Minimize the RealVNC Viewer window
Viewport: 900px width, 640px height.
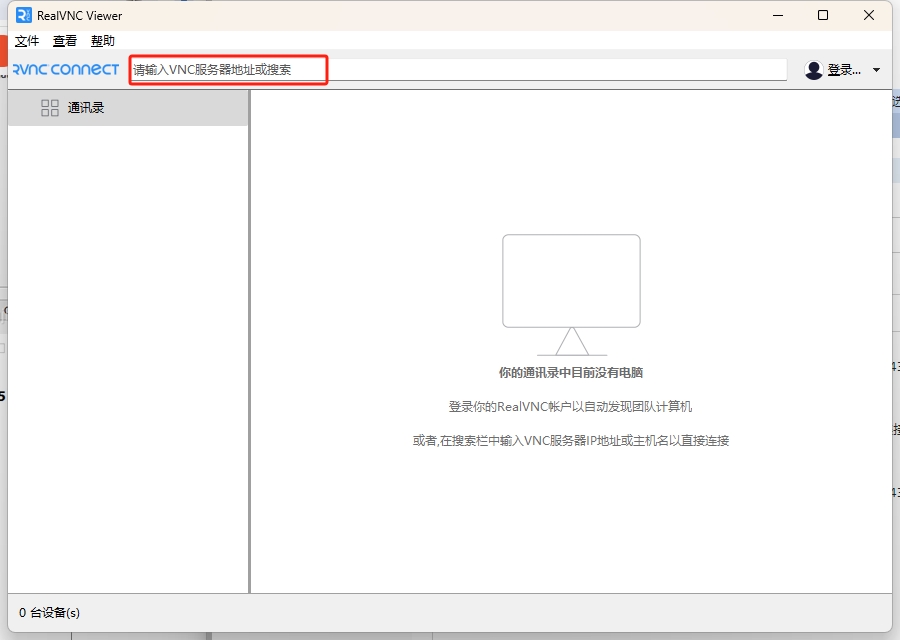pos(778,15)
